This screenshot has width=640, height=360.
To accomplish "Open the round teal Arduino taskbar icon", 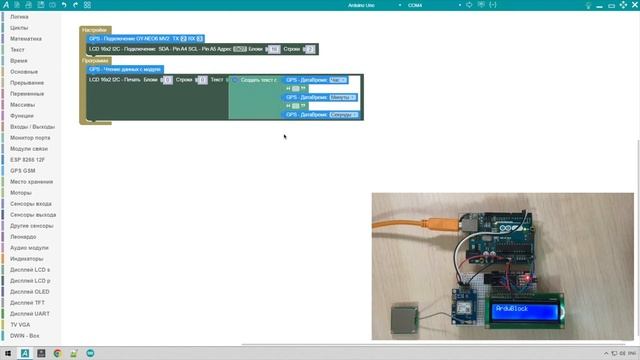I will pyautogui.click(x=90, y=353).
